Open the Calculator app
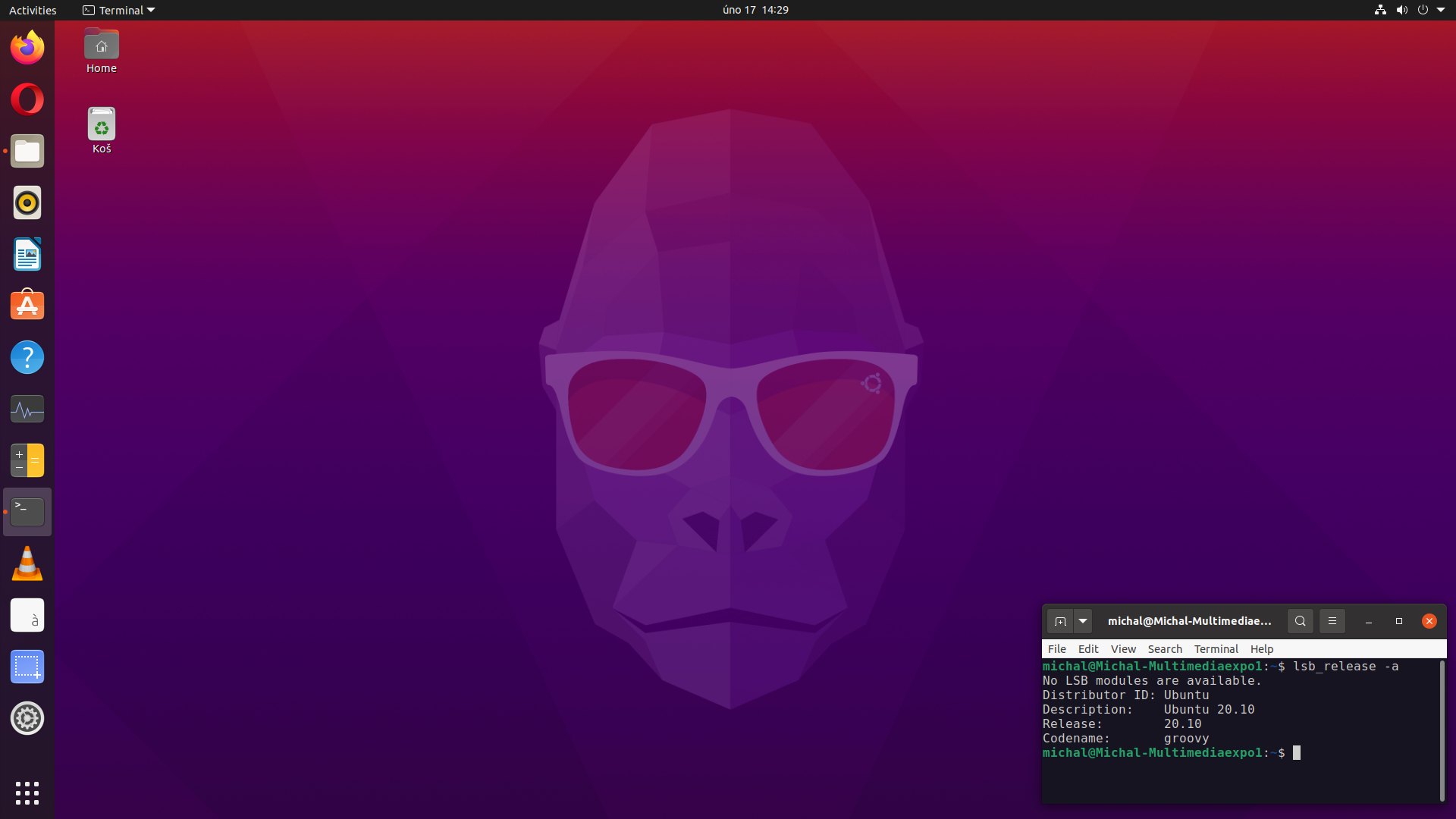 pyautogui.click(x=27, y=460)
